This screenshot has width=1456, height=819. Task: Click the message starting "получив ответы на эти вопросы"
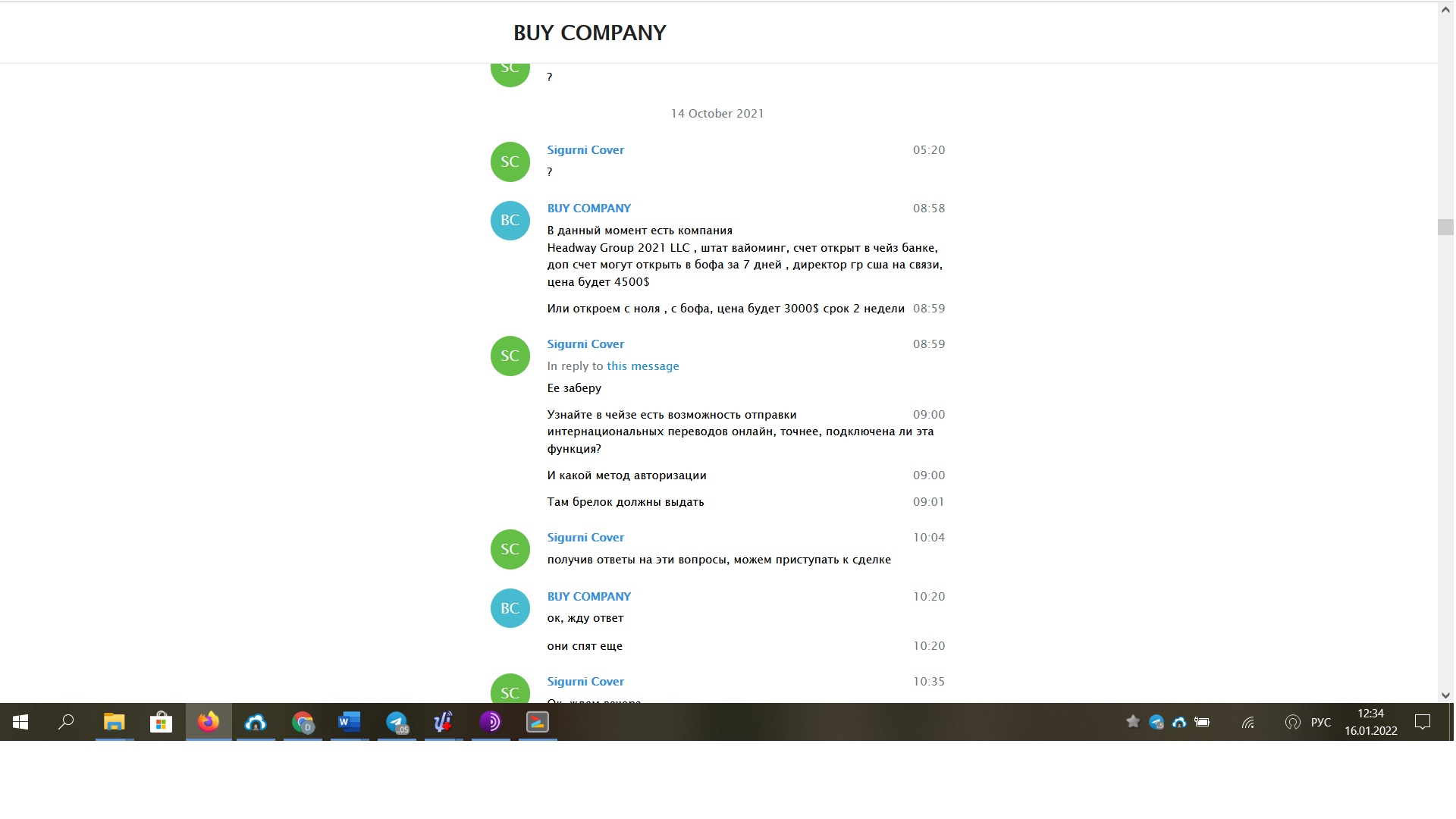pos(719,560)
